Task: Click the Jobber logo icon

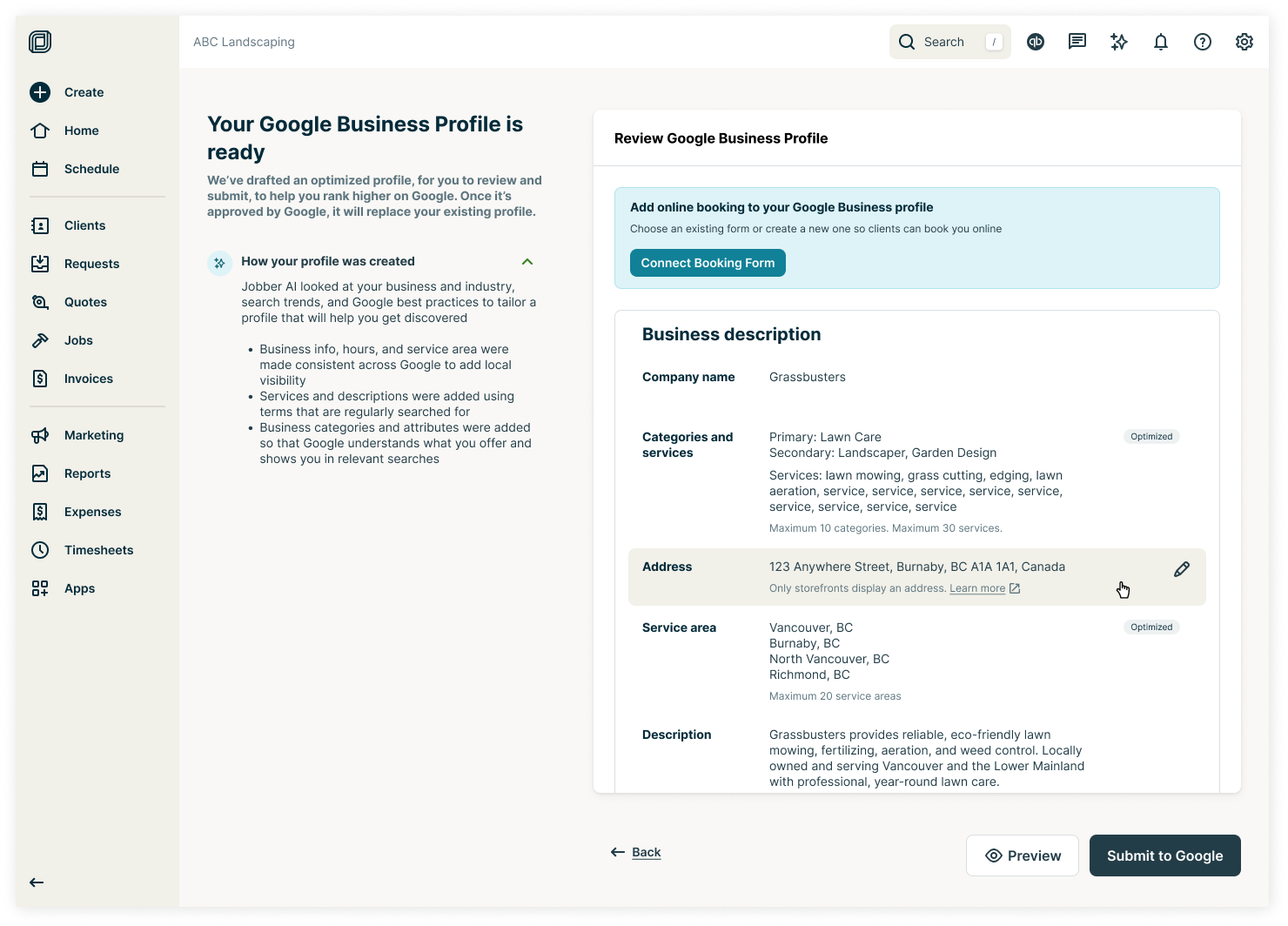Action: point(40,42)
